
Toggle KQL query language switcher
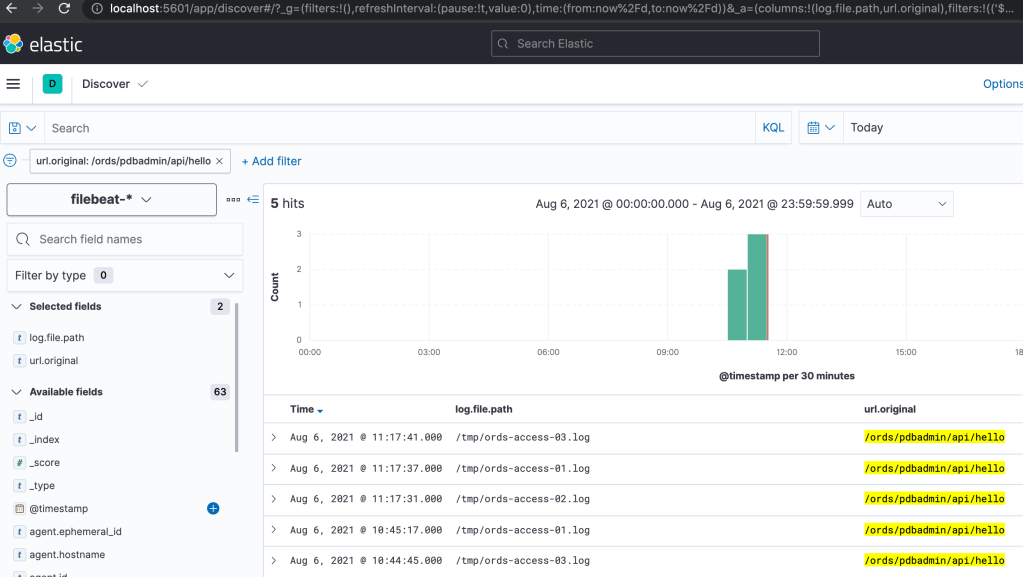click(773, 128)
